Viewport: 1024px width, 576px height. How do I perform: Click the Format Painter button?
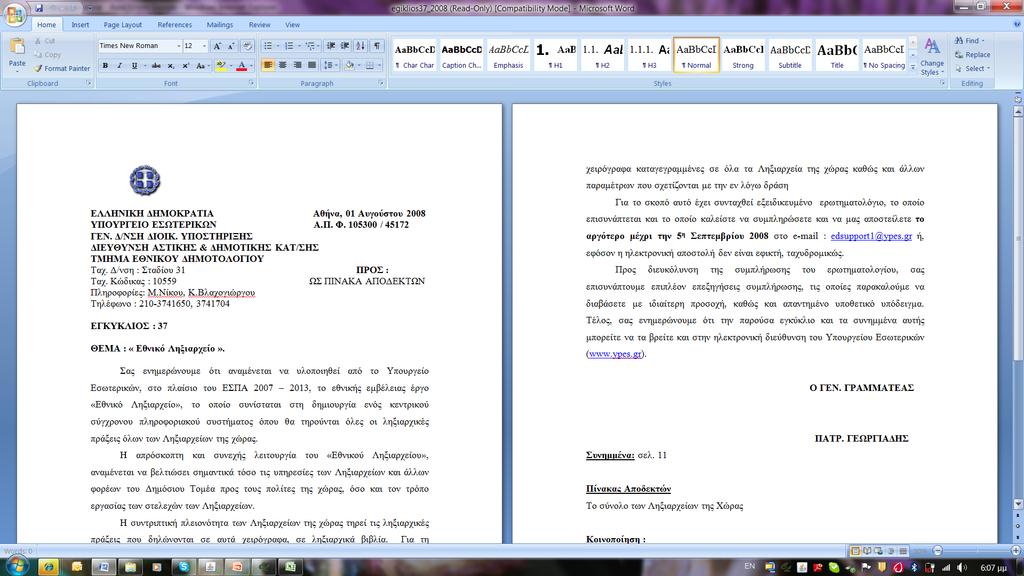[62, 68]
